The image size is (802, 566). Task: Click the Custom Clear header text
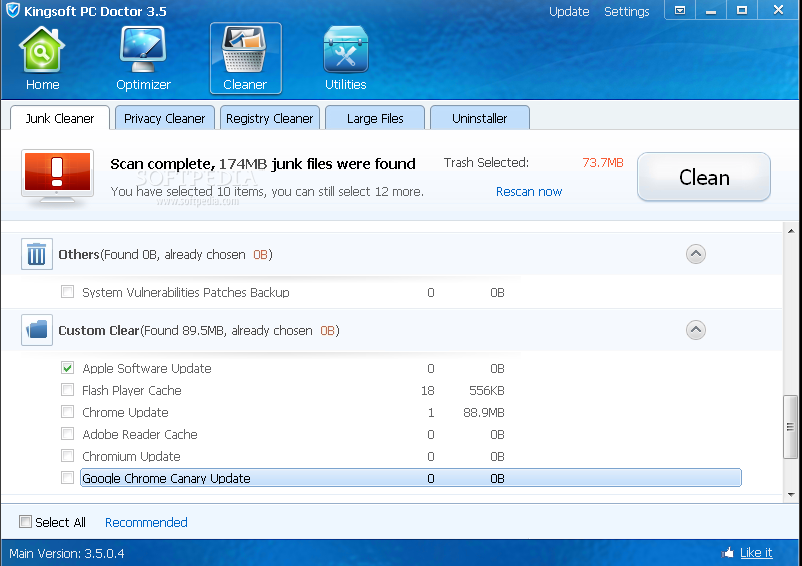coord(199,330)
